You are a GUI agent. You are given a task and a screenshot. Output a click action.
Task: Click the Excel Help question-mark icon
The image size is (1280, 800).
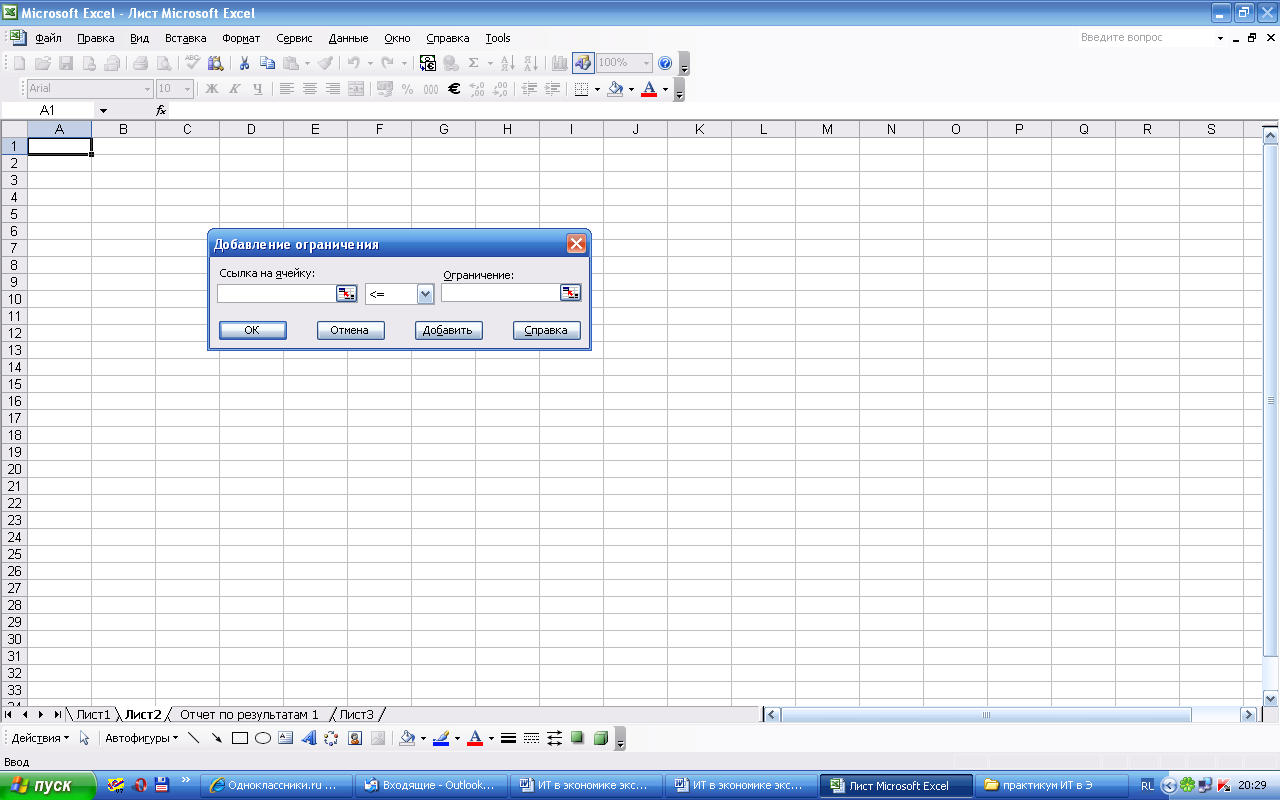[x=665, y=63]
